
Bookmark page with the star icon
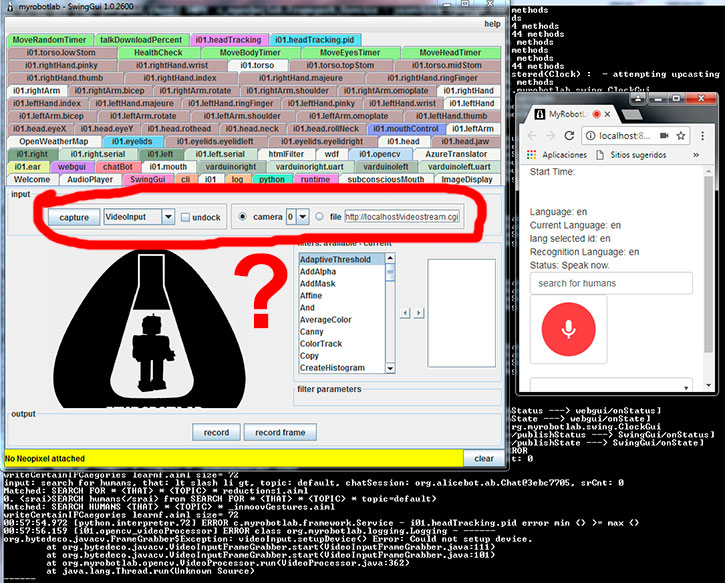[x=681, y=135]
